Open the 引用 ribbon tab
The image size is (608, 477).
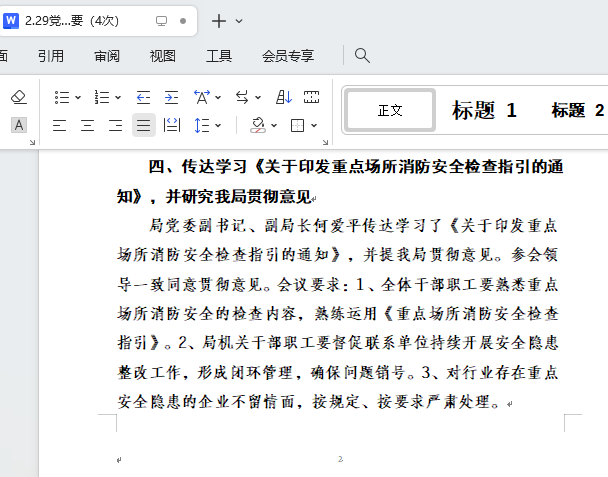[51, 56]
